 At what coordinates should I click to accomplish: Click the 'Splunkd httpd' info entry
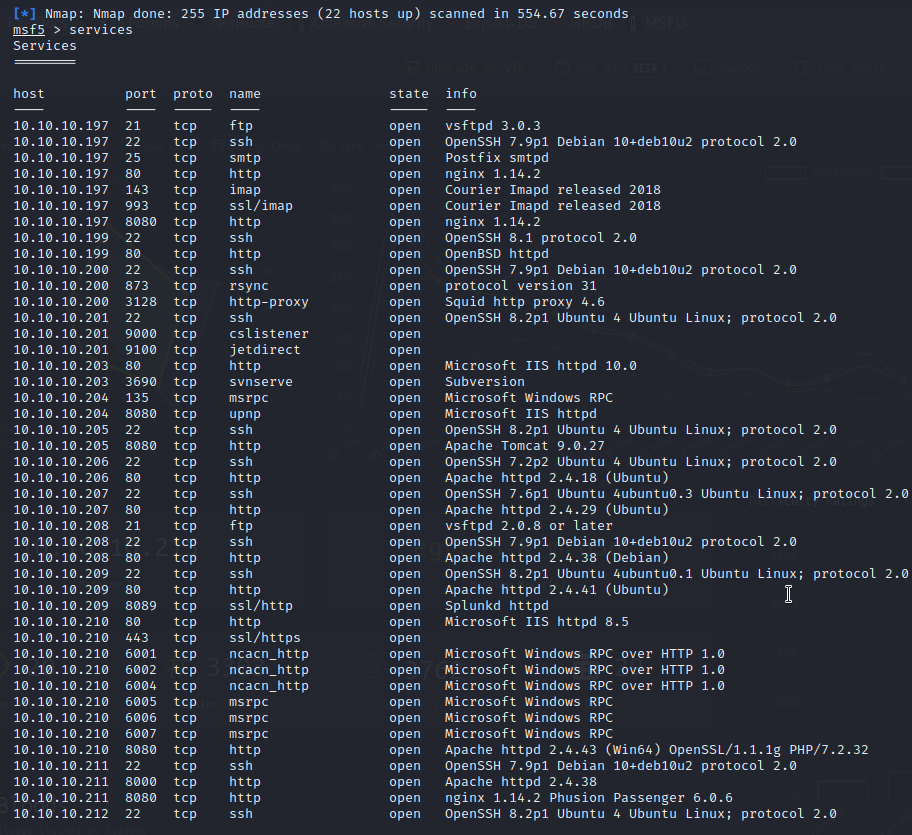coord(497,606)
